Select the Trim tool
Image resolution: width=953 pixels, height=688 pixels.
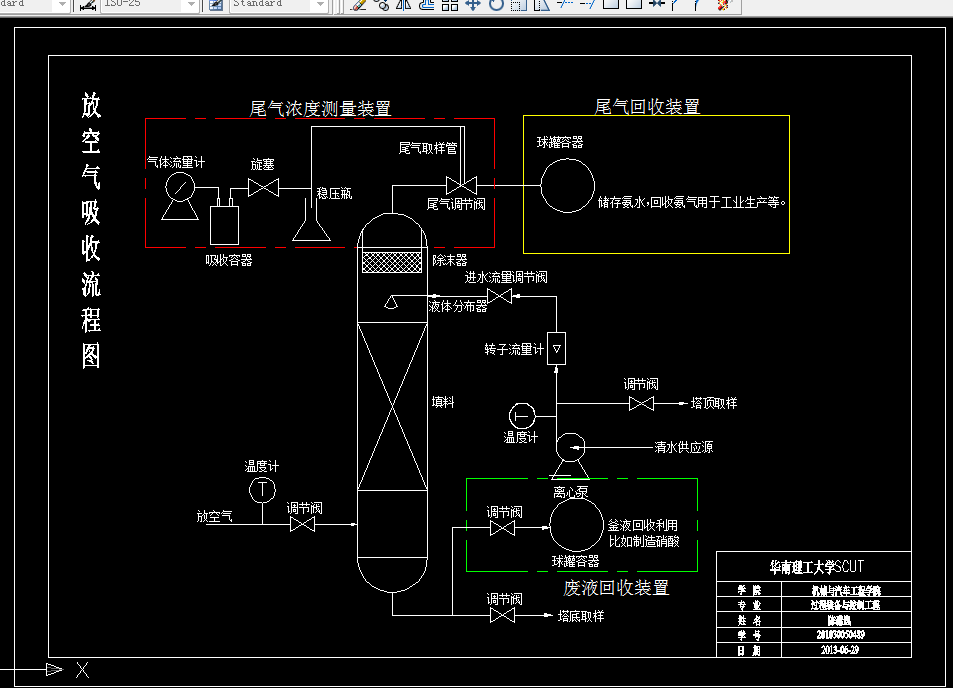pos(564,6)
